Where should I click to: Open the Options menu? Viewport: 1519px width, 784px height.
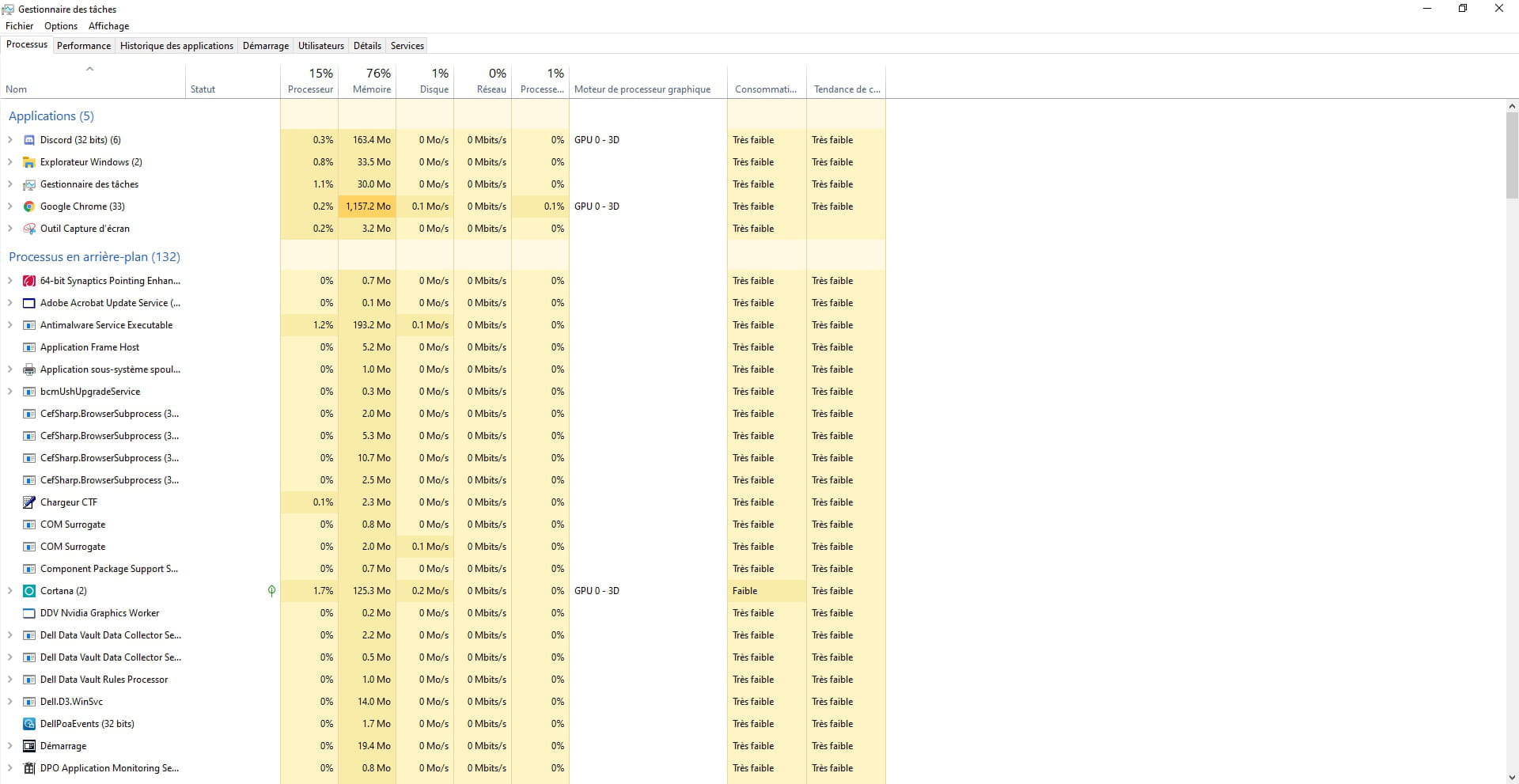(x=61, y=26)
